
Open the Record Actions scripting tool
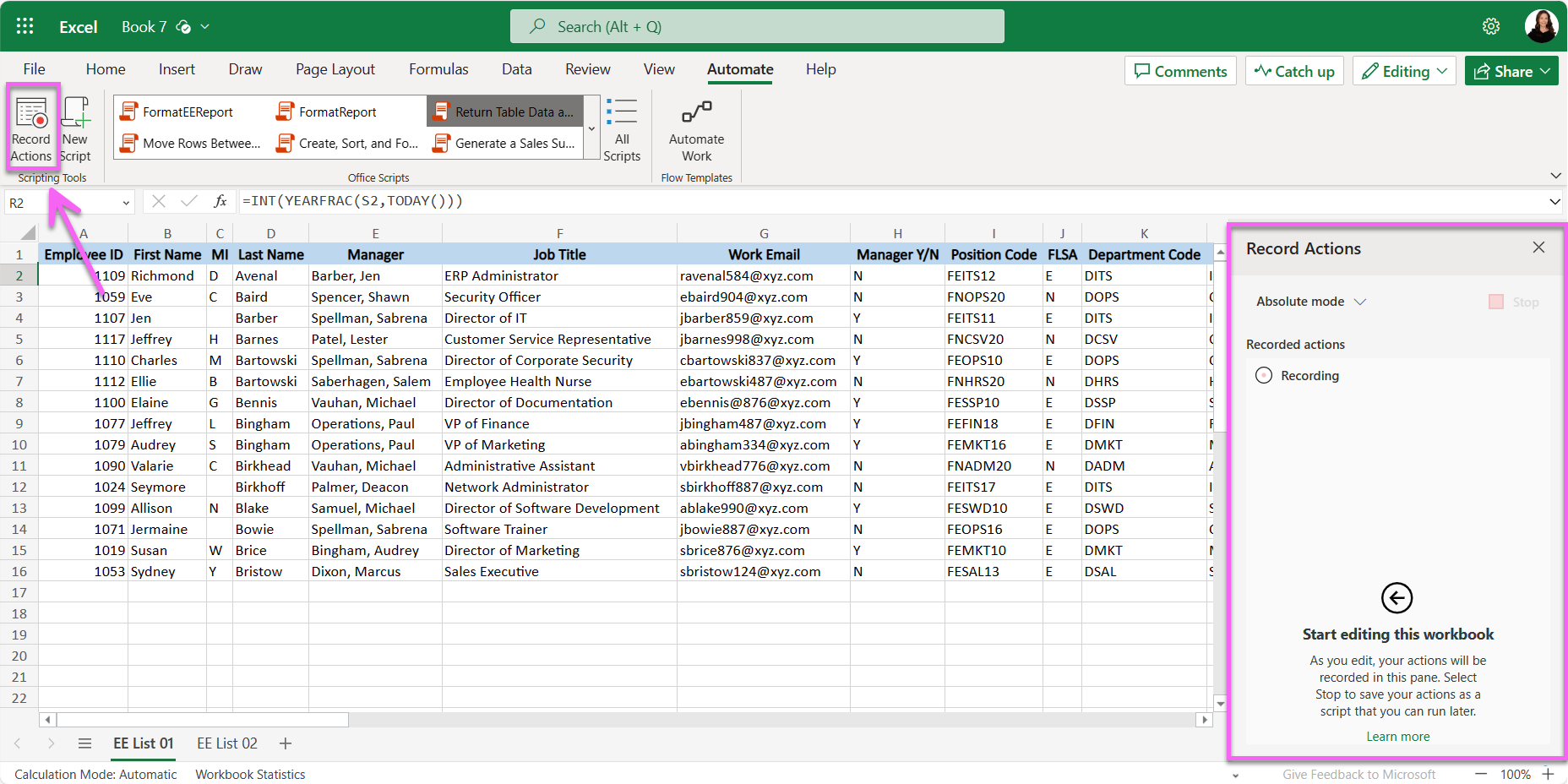(x=31, y=127)
